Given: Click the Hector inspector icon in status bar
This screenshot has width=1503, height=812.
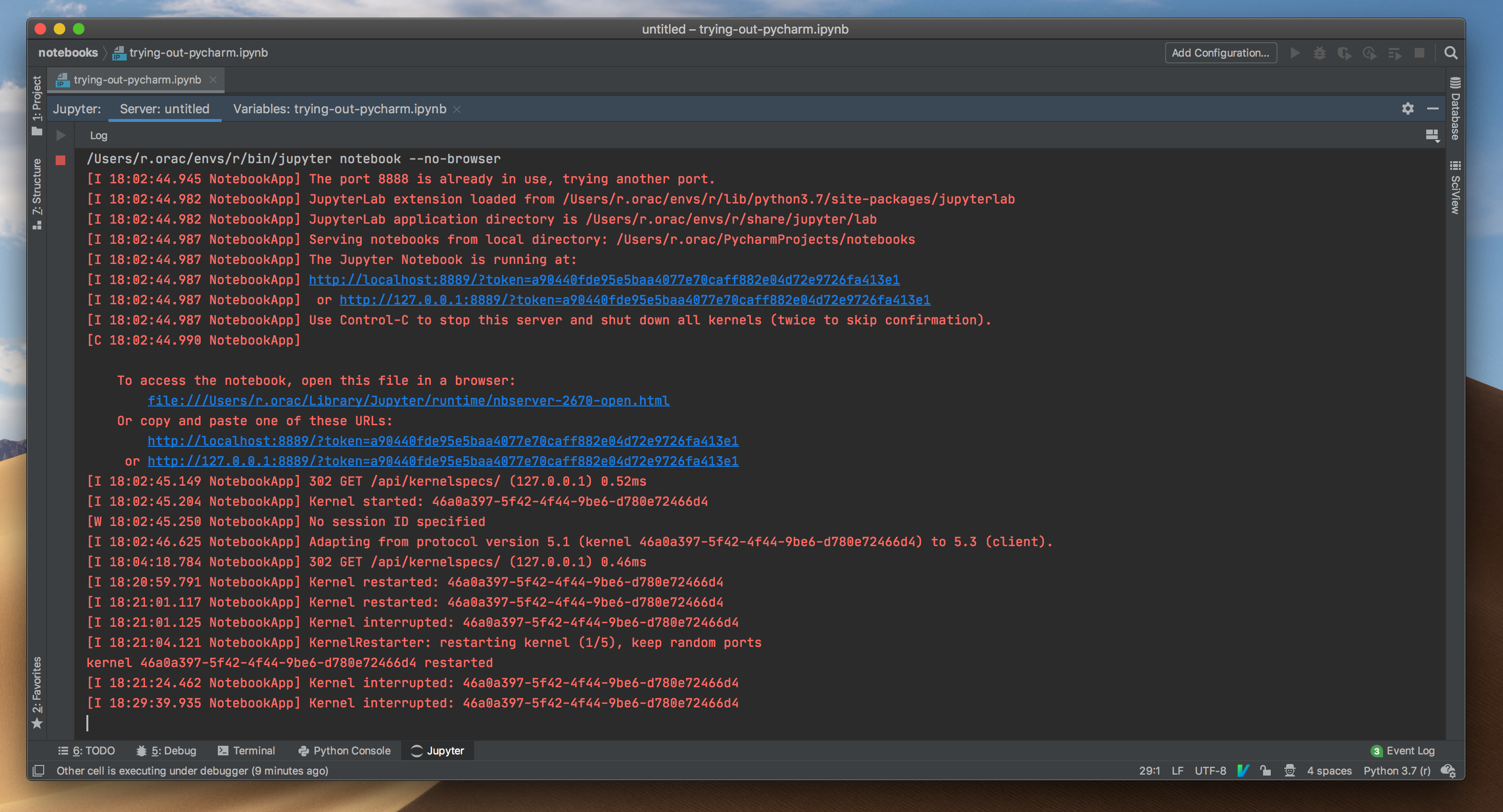Looking at the screenshot, I should coord(1289,771).
